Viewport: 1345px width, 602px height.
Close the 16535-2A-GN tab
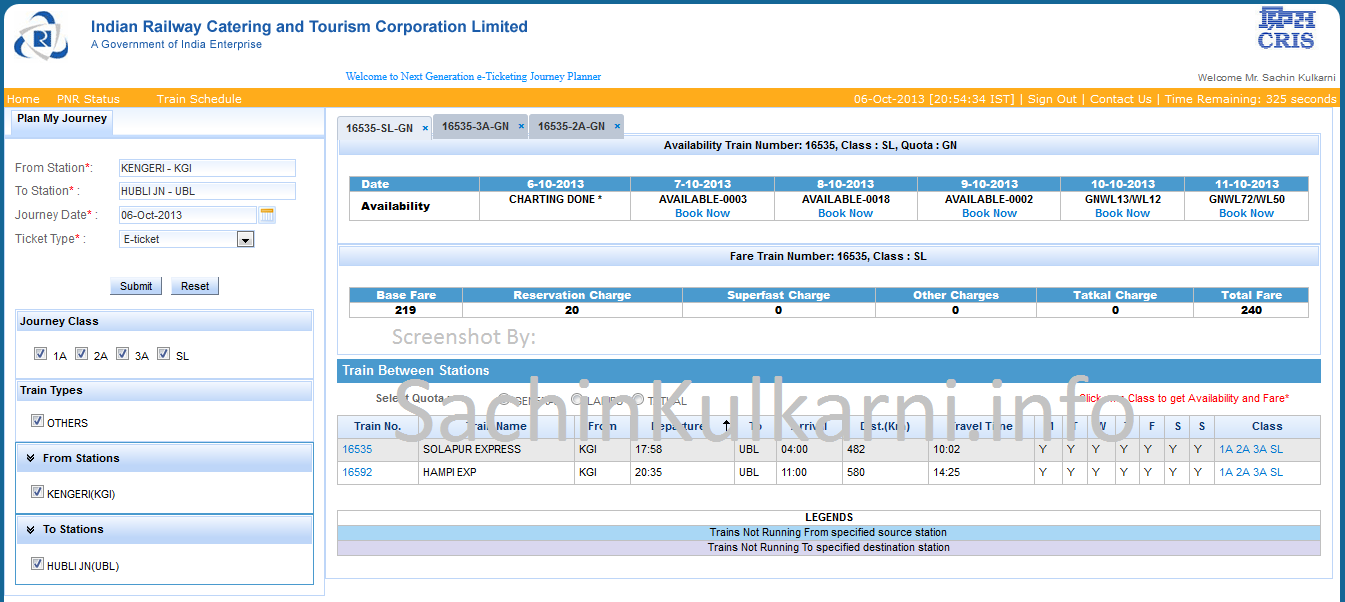pyautogui.click(x=617, y=127)
